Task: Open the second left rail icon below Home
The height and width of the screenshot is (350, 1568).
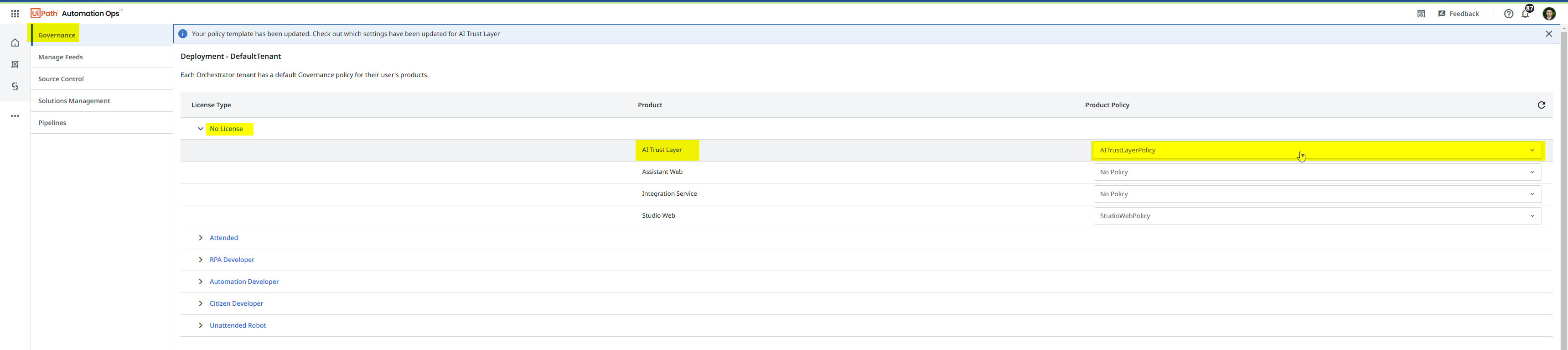Action: (15, 64)
